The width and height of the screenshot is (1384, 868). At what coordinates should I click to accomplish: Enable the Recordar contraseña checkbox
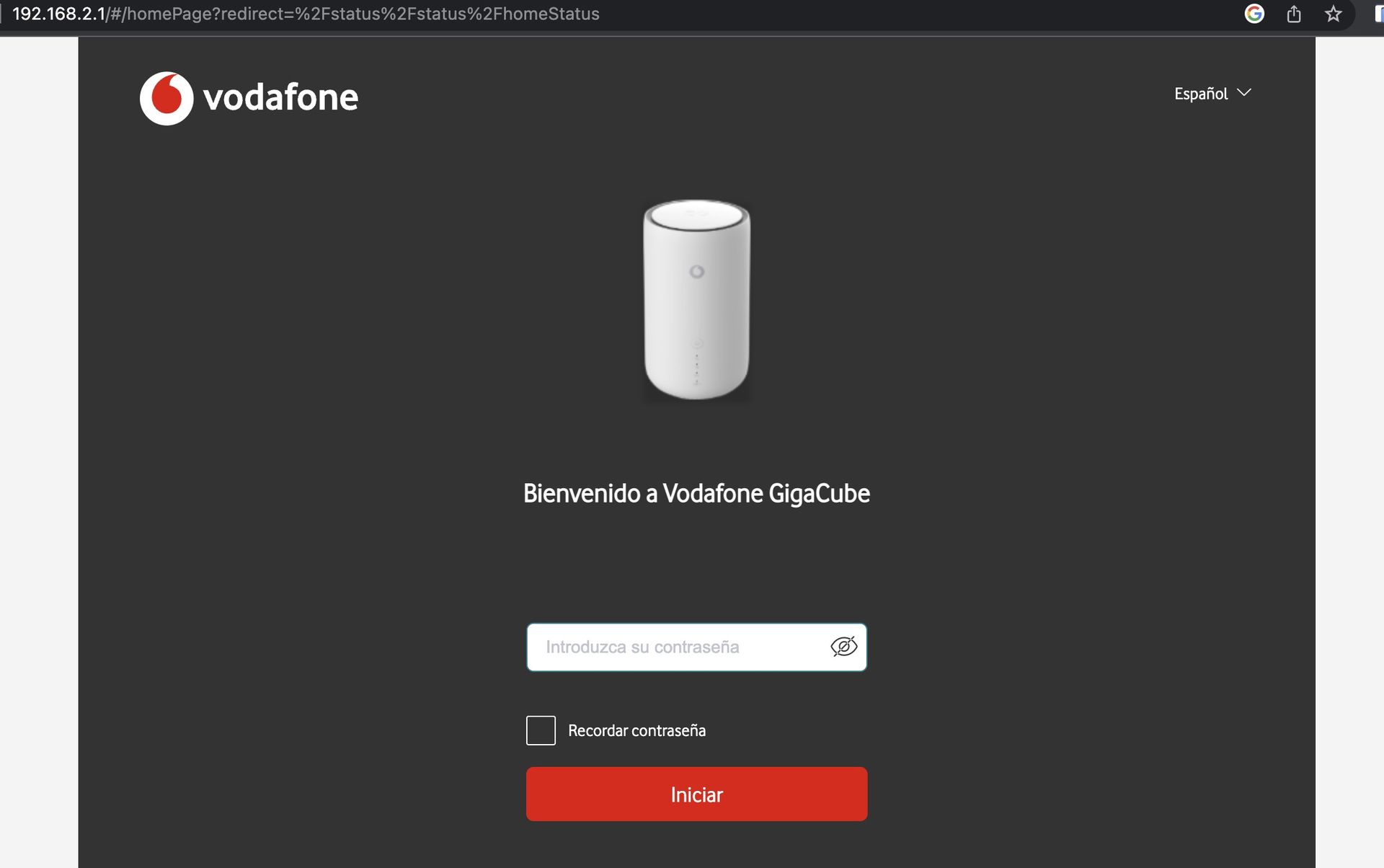click(541, 730)
